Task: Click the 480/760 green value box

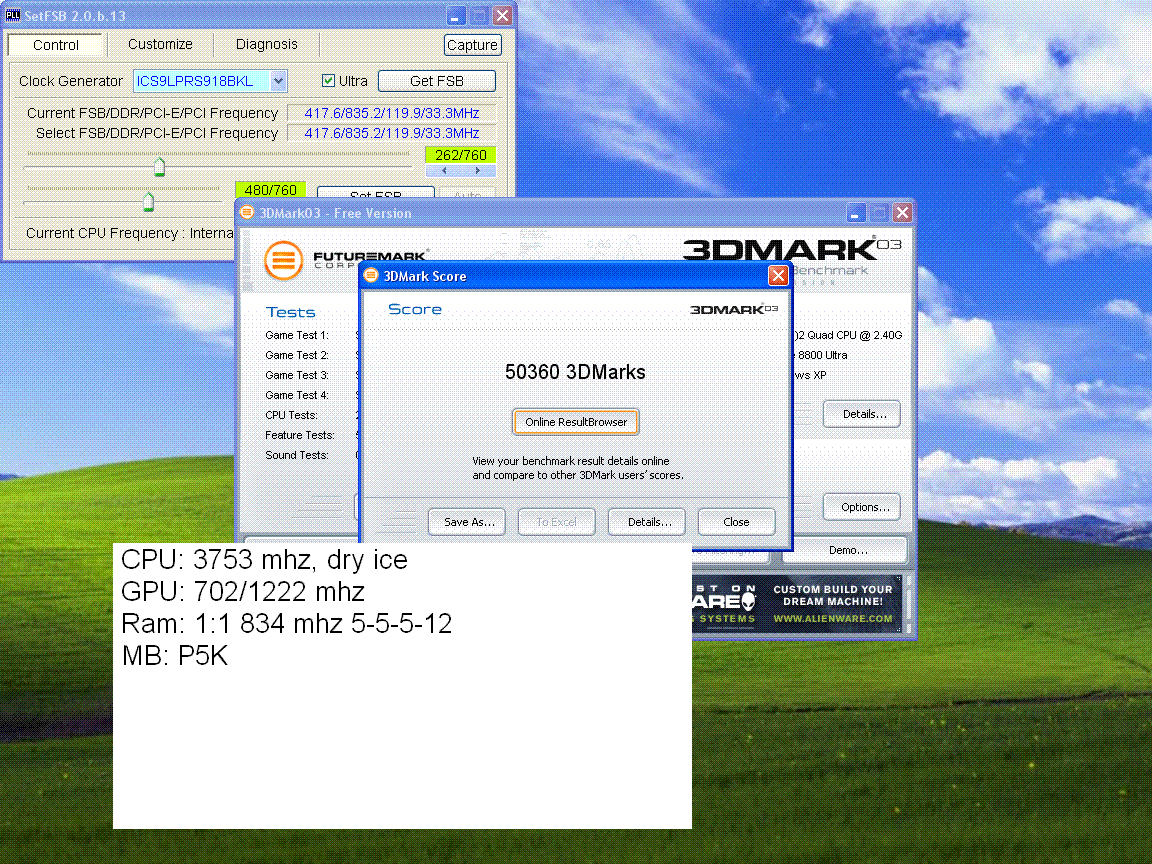Action: pyautogui.click(x=270, y=190)
